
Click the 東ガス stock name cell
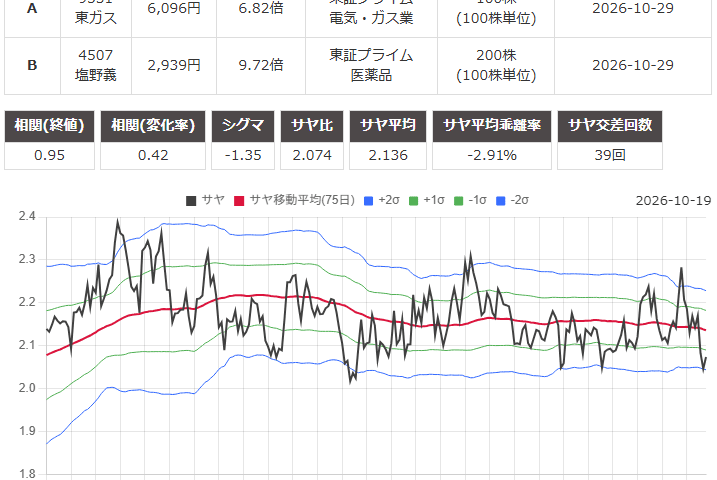pos(96,18)
